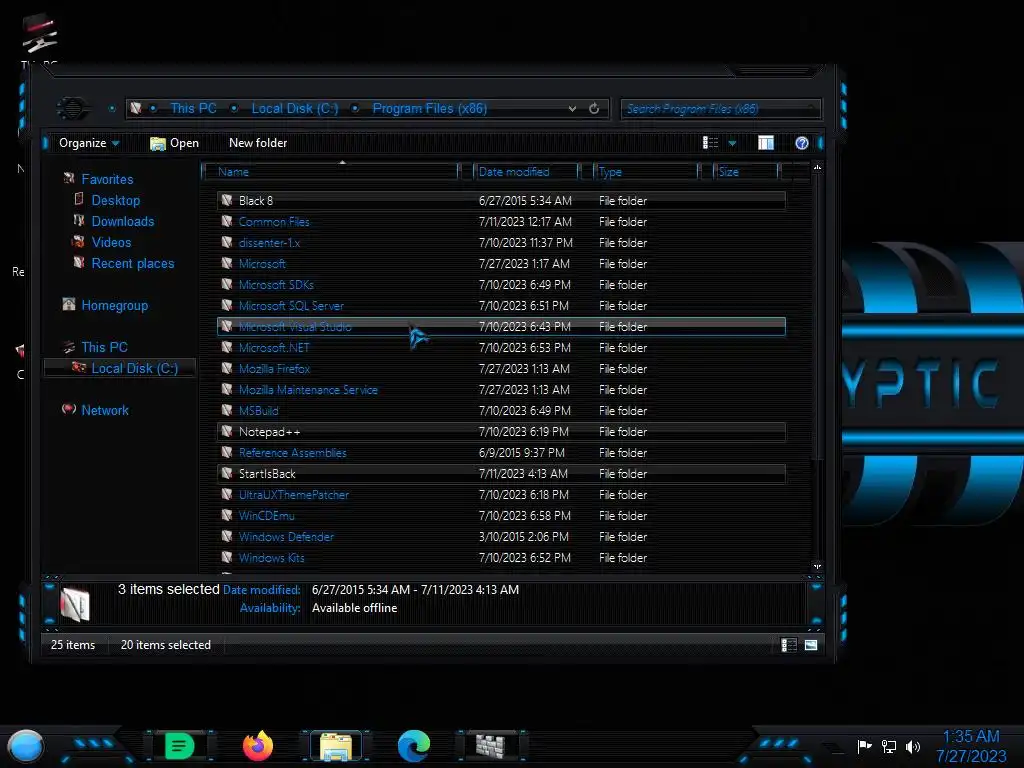Launch Microsoft Edge from the taskbar
This screenshot has width=1024, height=768.
click(x=414, y=746)
